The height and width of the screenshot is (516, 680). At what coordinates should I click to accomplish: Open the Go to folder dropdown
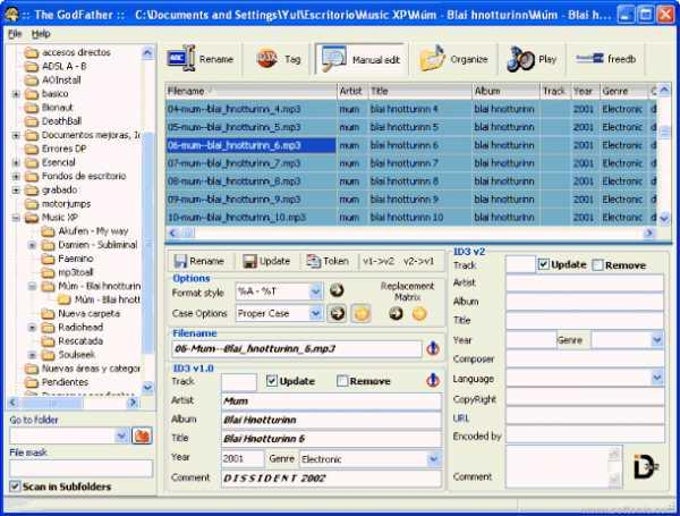point(121,435)
